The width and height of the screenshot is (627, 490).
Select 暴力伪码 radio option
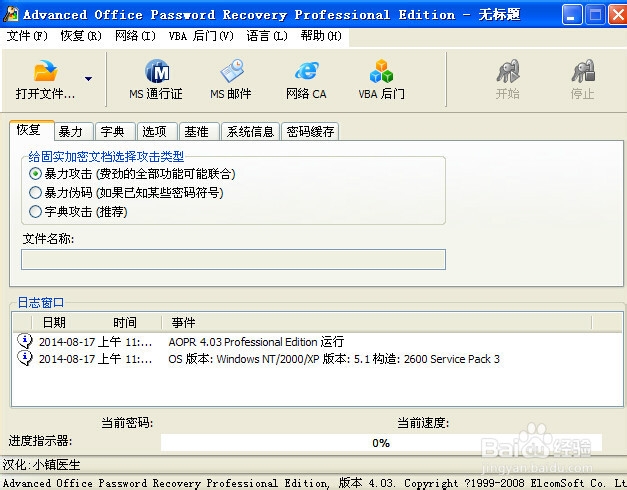tap(35, 192)
